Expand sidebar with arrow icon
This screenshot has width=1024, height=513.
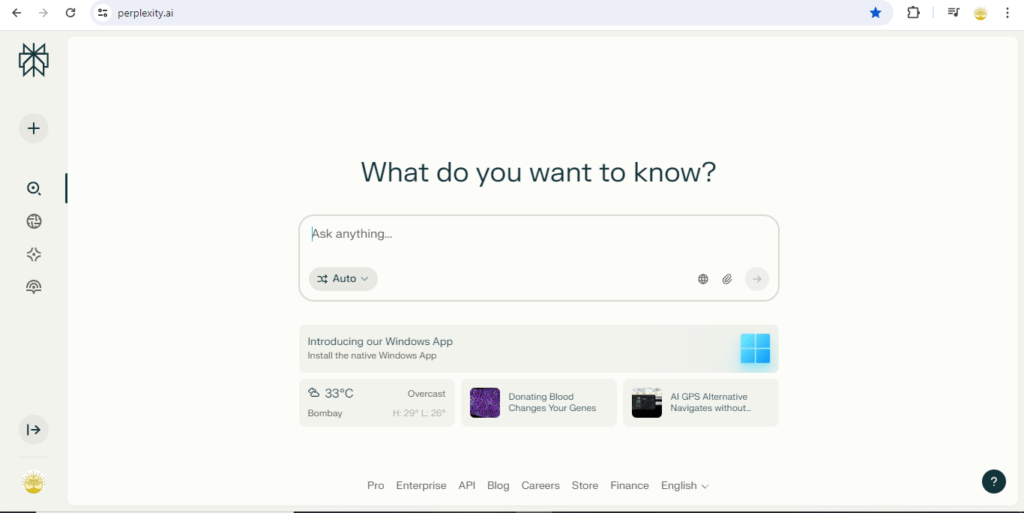[x=33, y=429]
